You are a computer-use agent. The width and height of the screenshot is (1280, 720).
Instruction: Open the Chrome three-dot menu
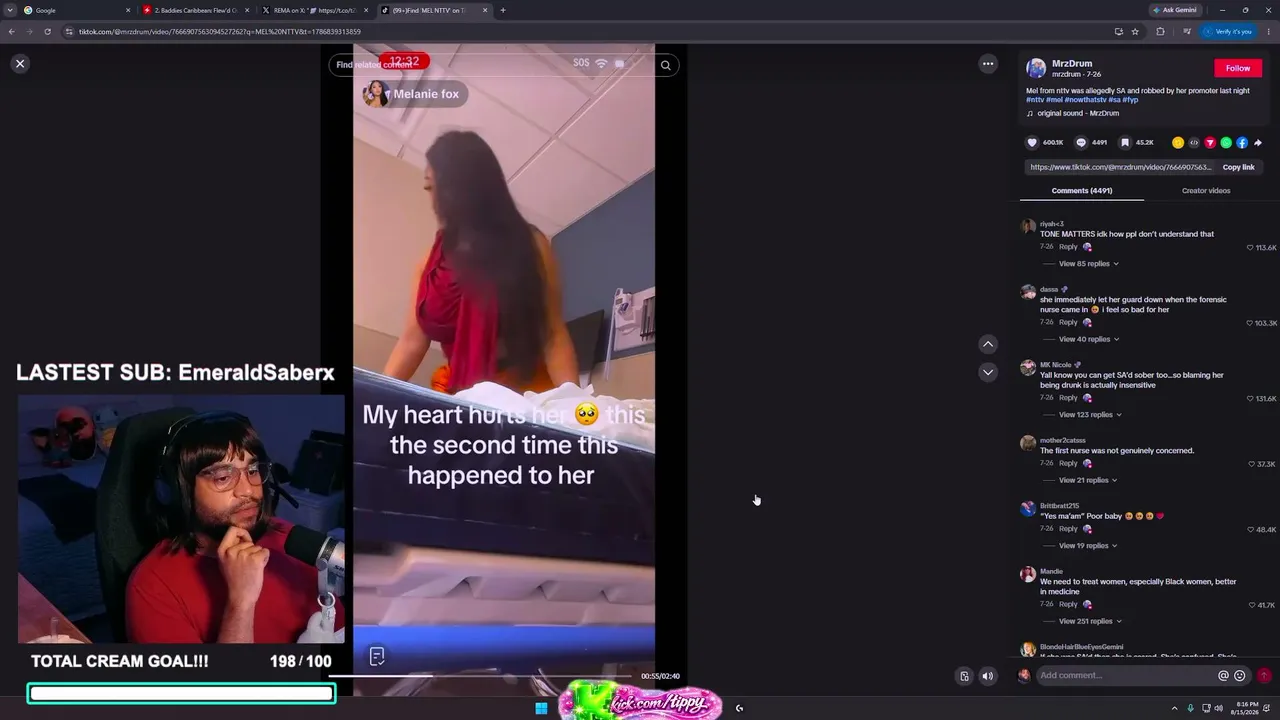(1270, 32)
